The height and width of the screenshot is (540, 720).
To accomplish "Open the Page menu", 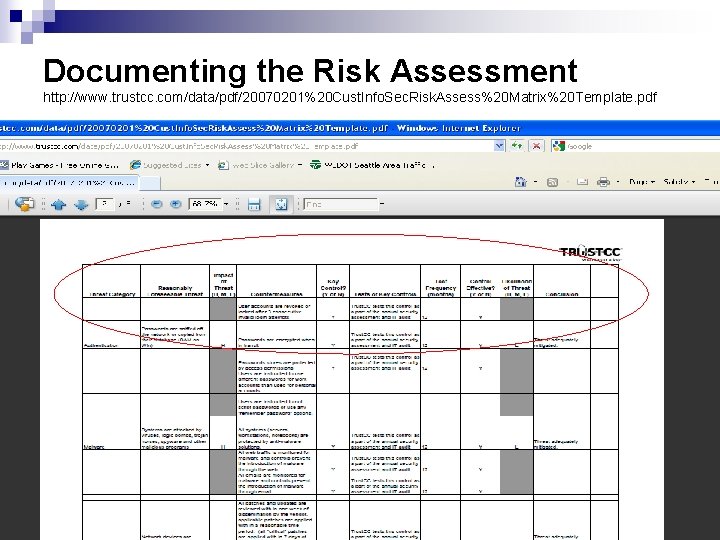I will 641,182.
